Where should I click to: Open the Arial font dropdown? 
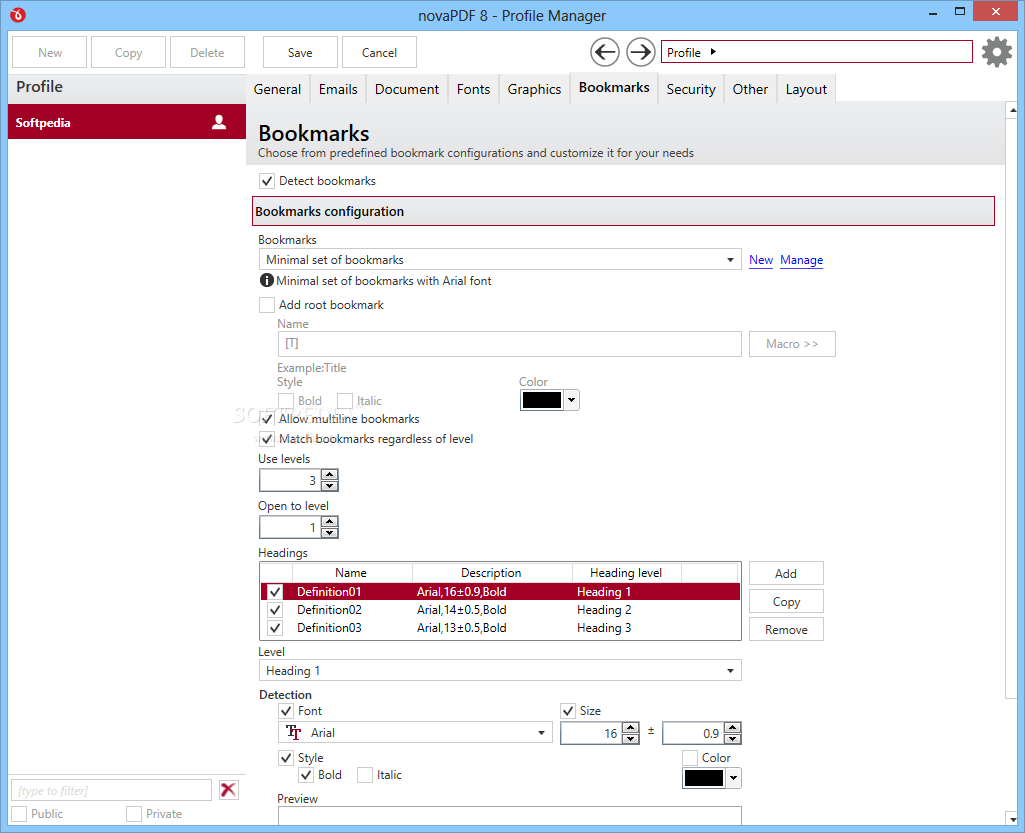pyautogui.click(x=416, y=732)
